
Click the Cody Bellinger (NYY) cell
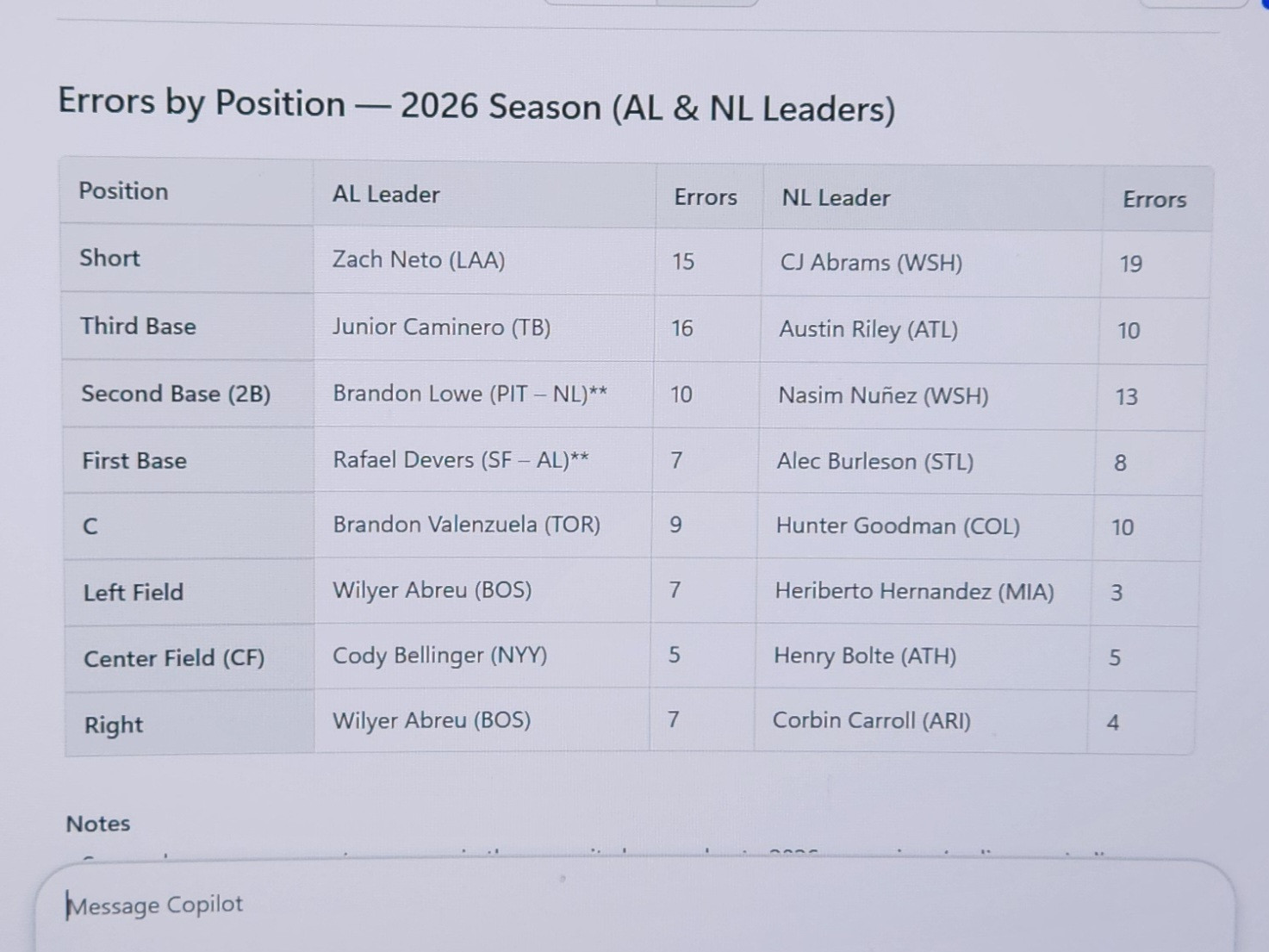[482, 656]
